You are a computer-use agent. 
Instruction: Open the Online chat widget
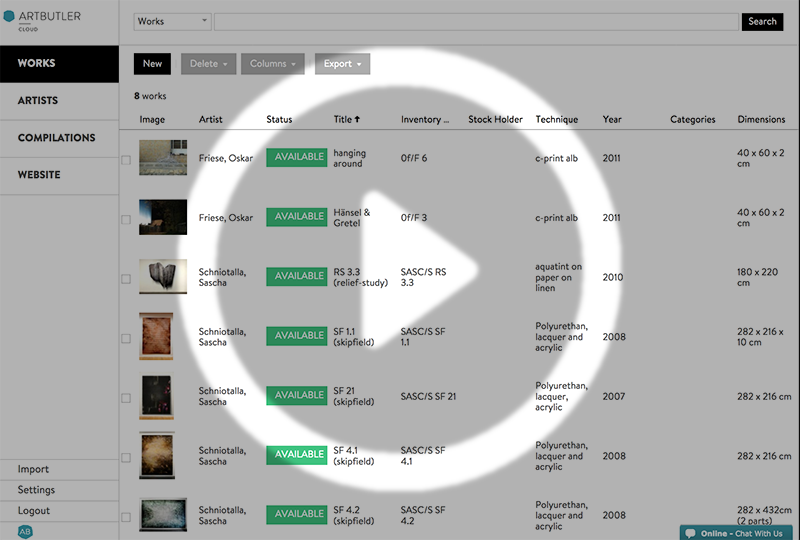point(736,533)
